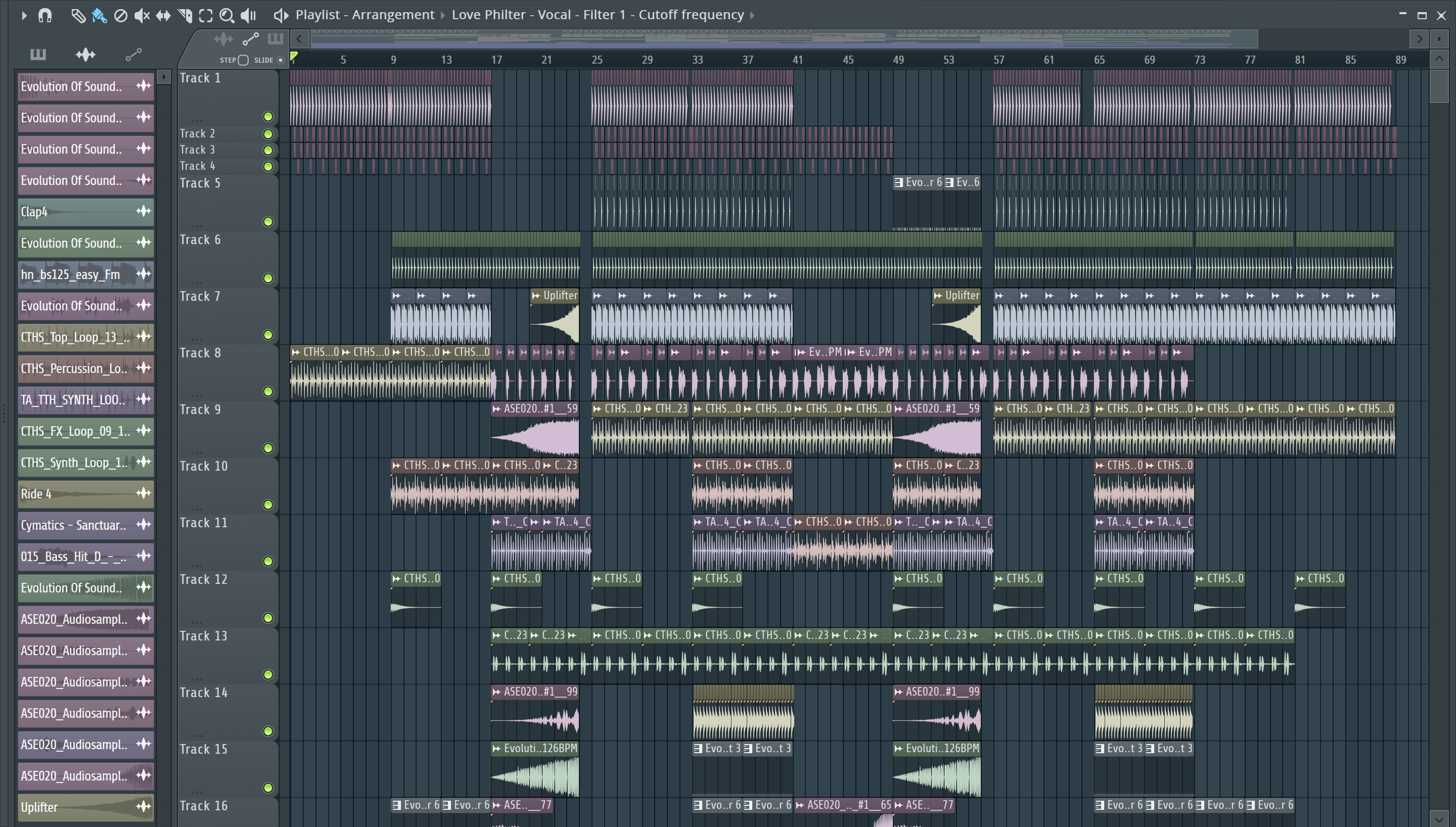
Task: Click the vertical scroll up arrow
Action: (x=1439, y=59)
